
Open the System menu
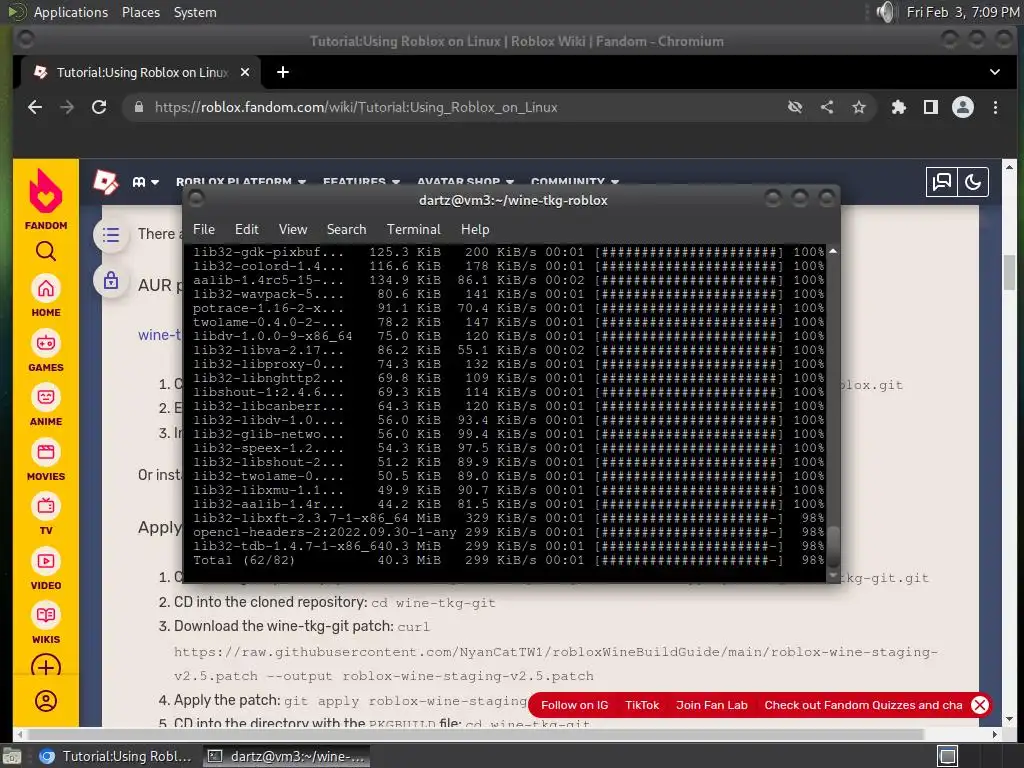point(195,12)
